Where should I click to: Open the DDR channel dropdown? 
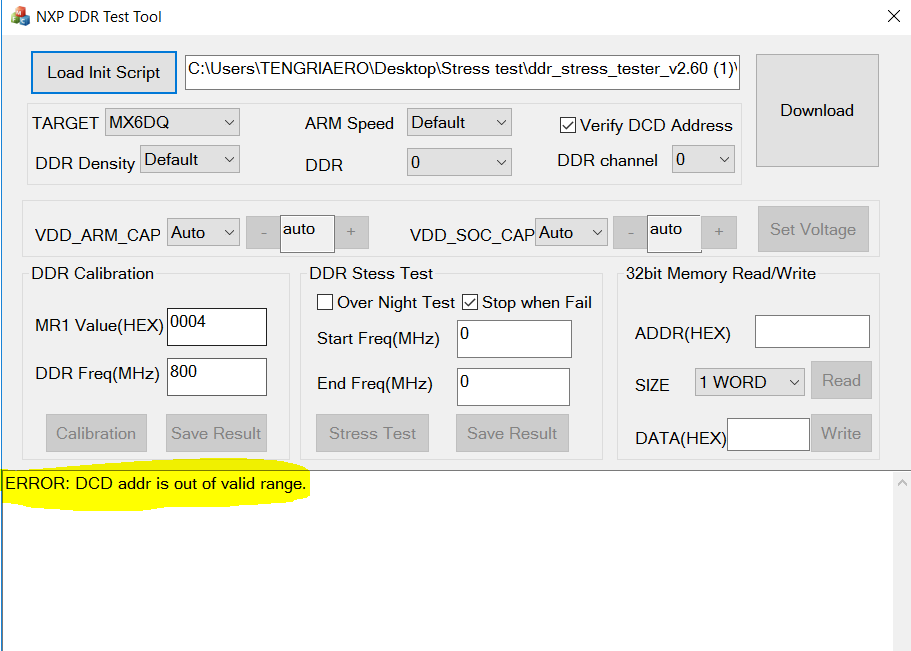tap(703, 159)
